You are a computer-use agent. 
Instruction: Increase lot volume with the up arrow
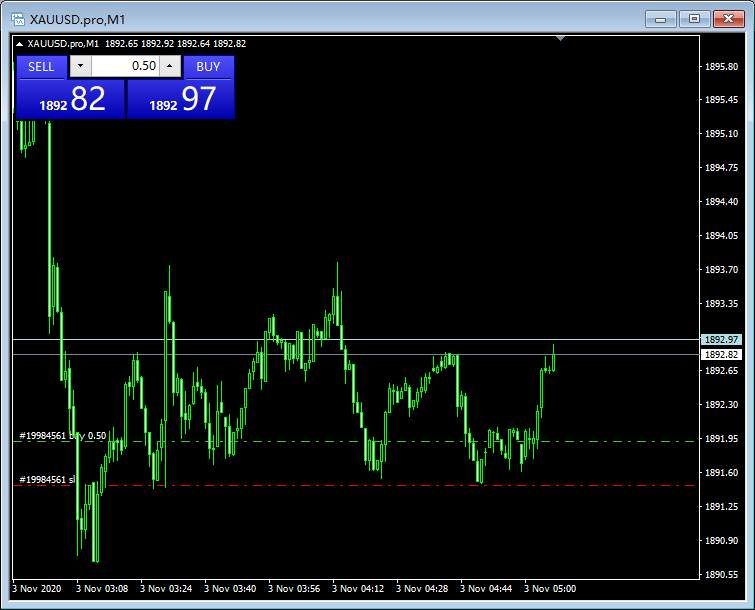(x=169, y=66)
